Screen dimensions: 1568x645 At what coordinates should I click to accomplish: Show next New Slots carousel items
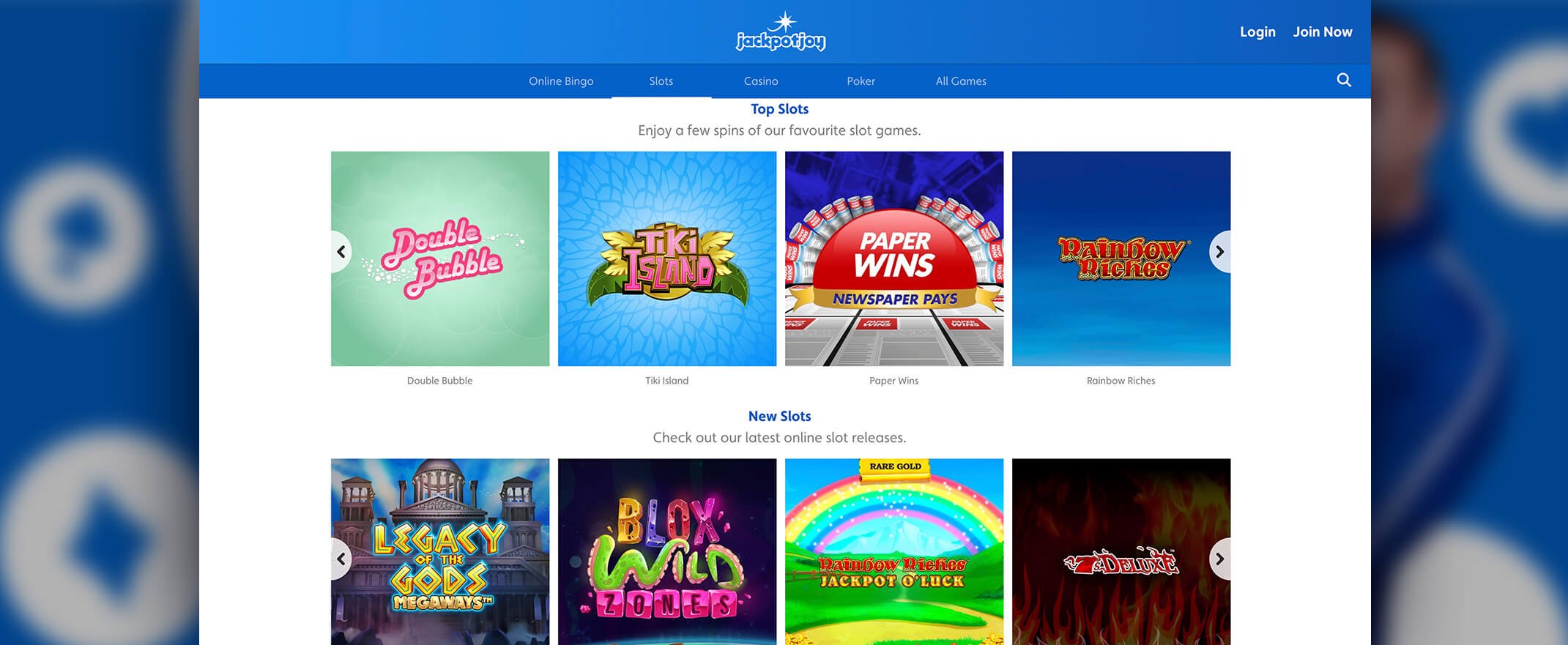coord(1219,559)
